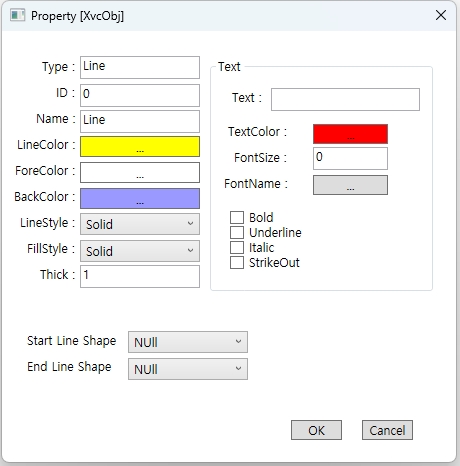The width and height of the screenshot is (460, 466).
Task: Expand the End Line Shape dropdown
Action: point(188,369)
